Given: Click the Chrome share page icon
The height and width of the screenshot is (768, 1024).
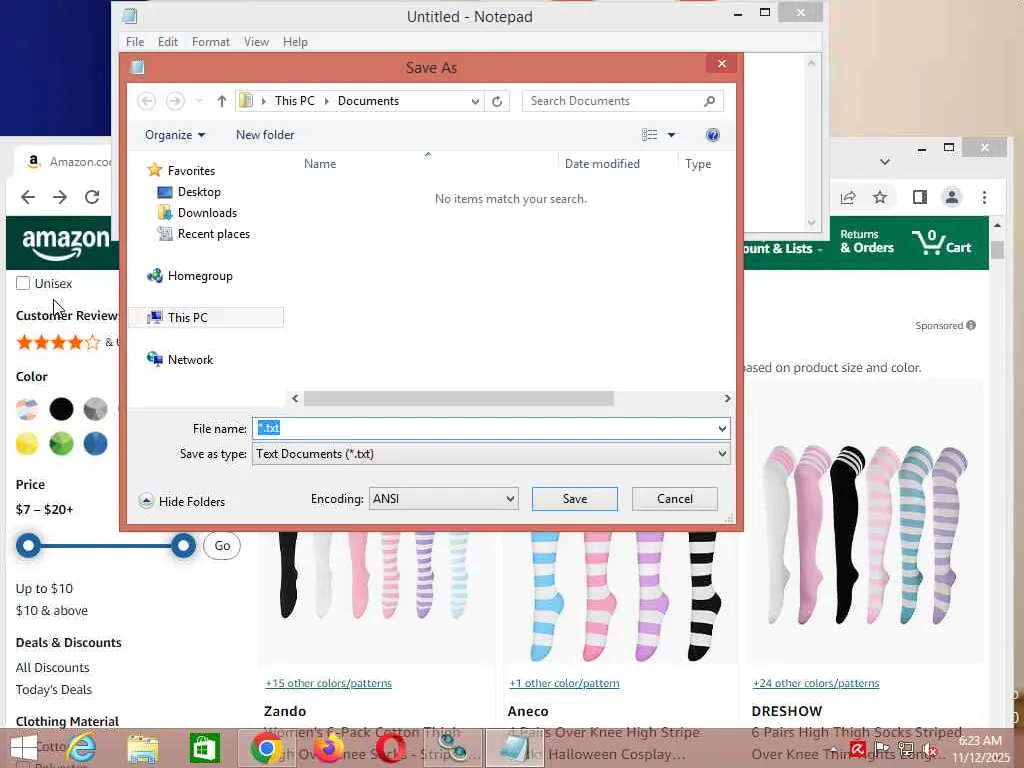Looking at the screenshot, I should 848,197.
